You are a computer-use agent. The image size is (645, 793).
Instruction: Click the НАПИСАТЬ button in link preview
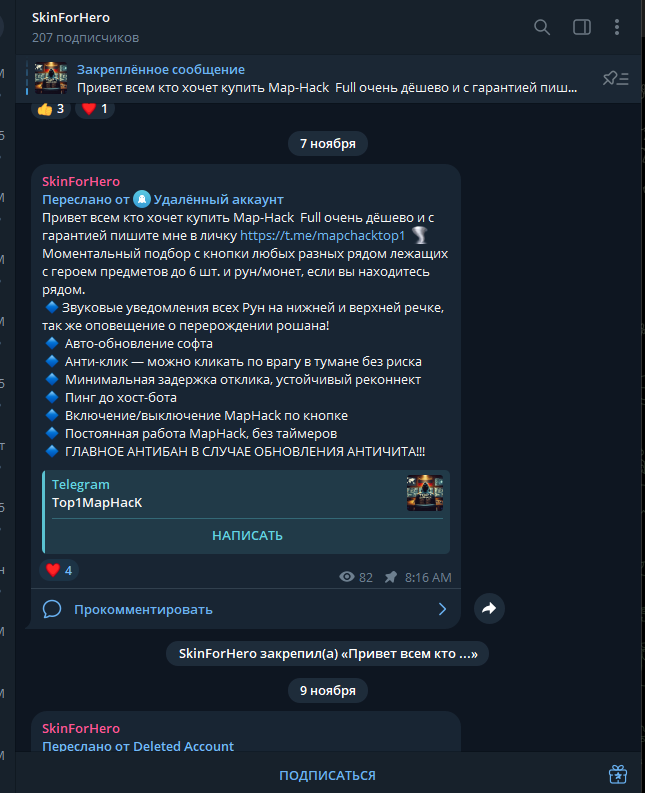click(247, 536)
